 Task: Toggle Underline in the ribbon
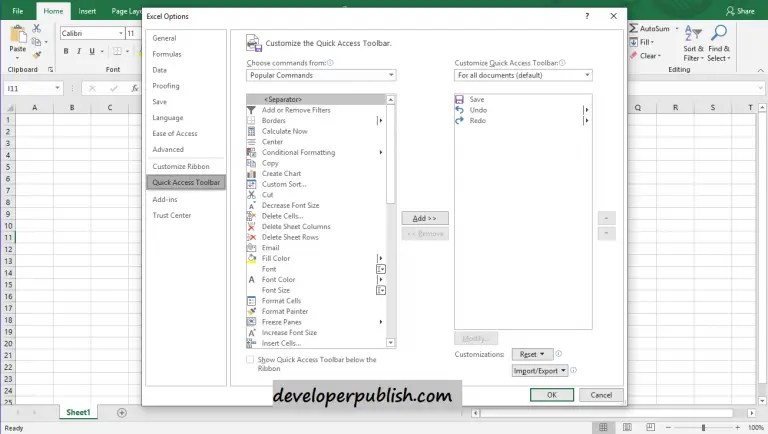tap(92, 51)
